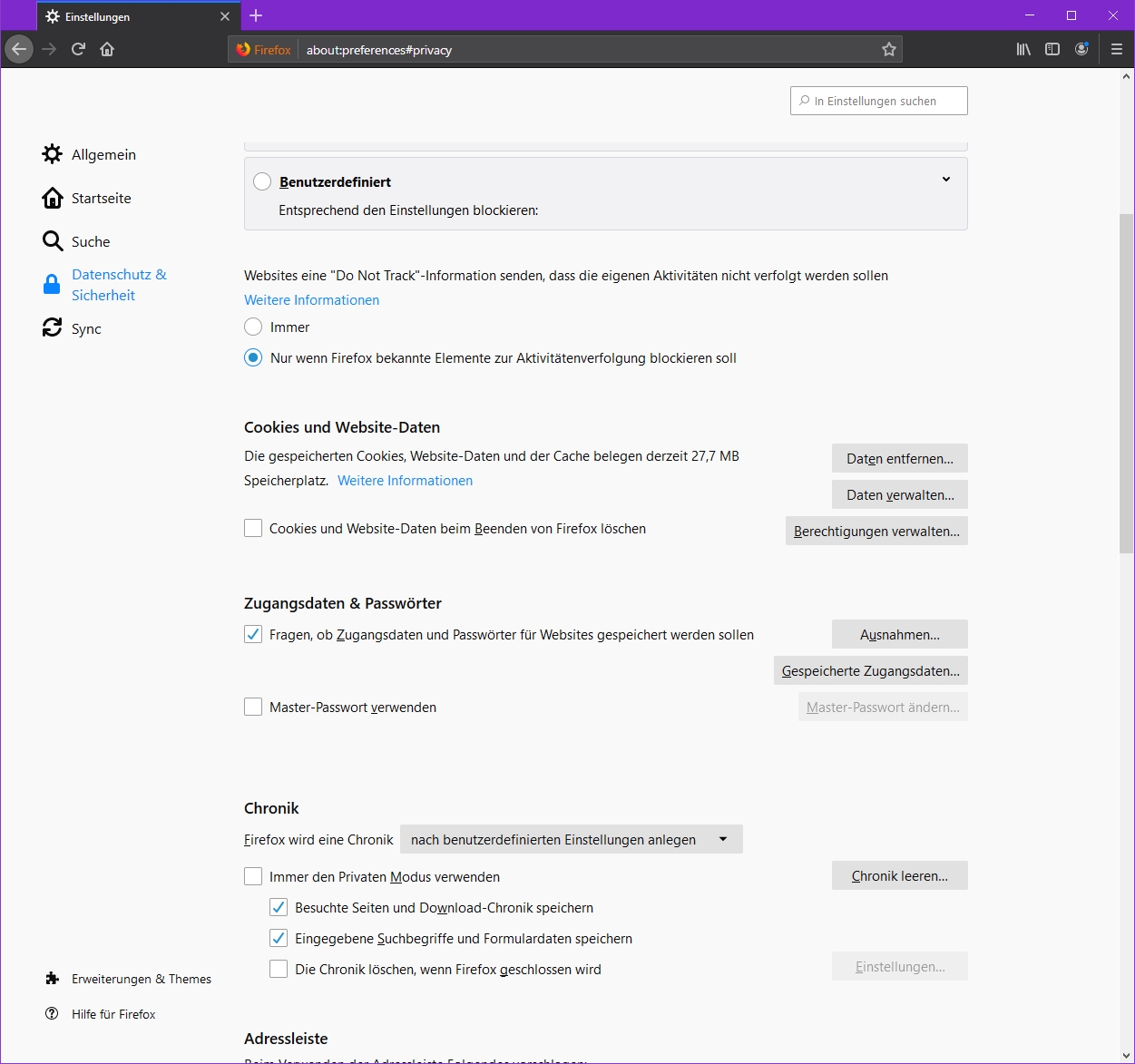Expand the Benutzerdefiniert section chevron
This screenshot has width=1135, height=1064.
point(946,180)
